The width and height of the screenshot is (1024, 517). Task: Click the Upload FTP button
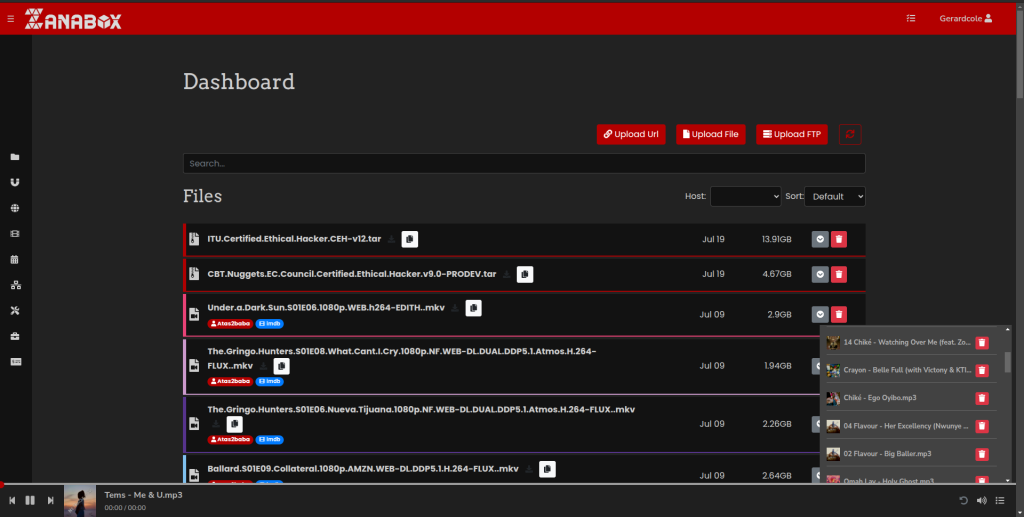pos(792,134)
